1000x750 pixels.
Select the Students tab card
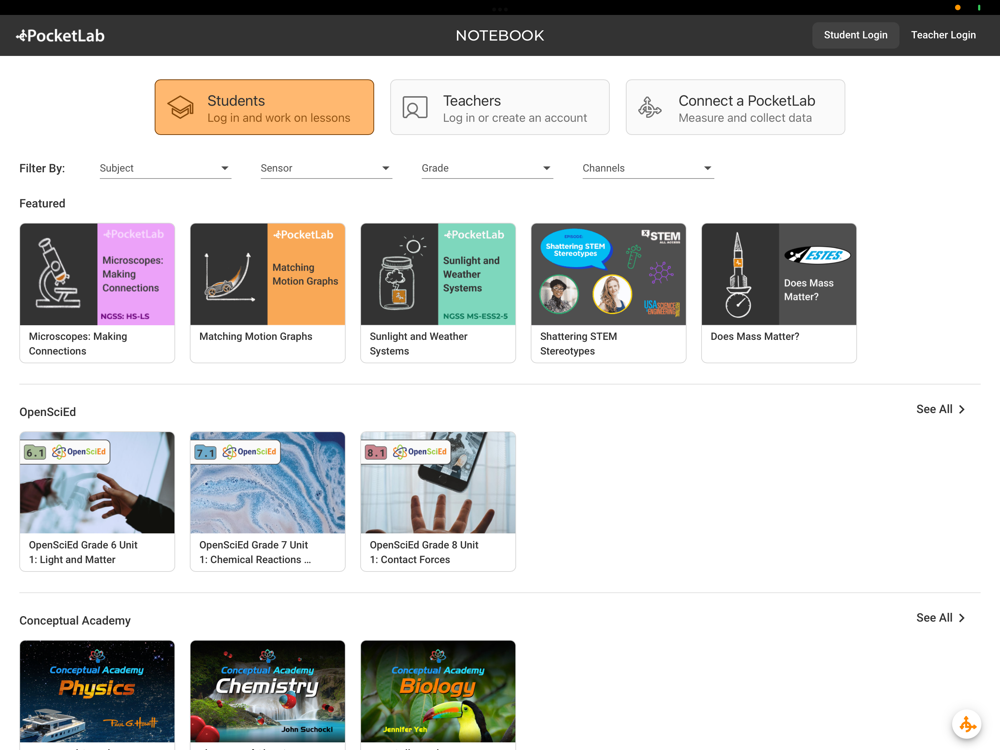click(x=264, y=107)
